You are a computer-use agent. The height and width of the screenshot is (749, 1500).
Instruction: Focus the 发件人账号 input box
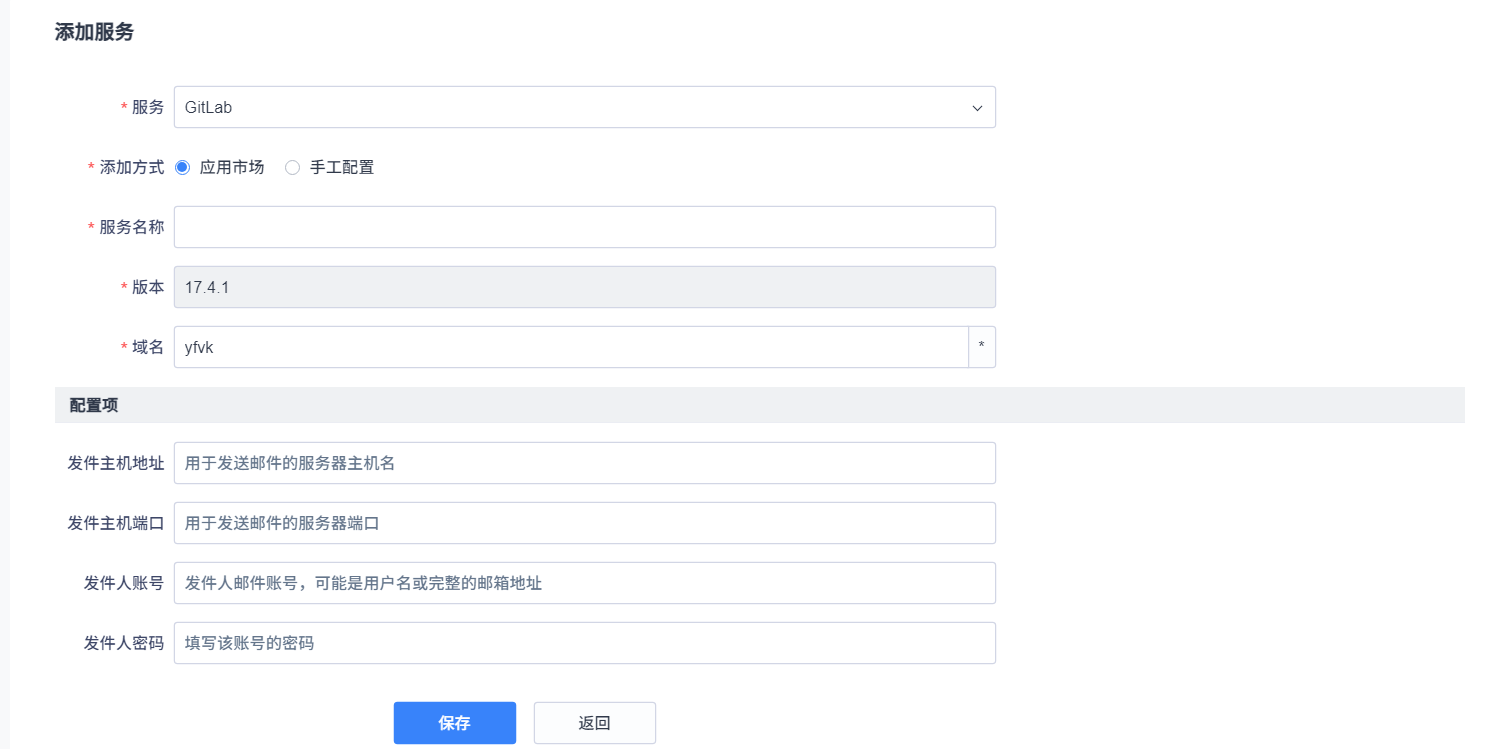pos(584,583)
